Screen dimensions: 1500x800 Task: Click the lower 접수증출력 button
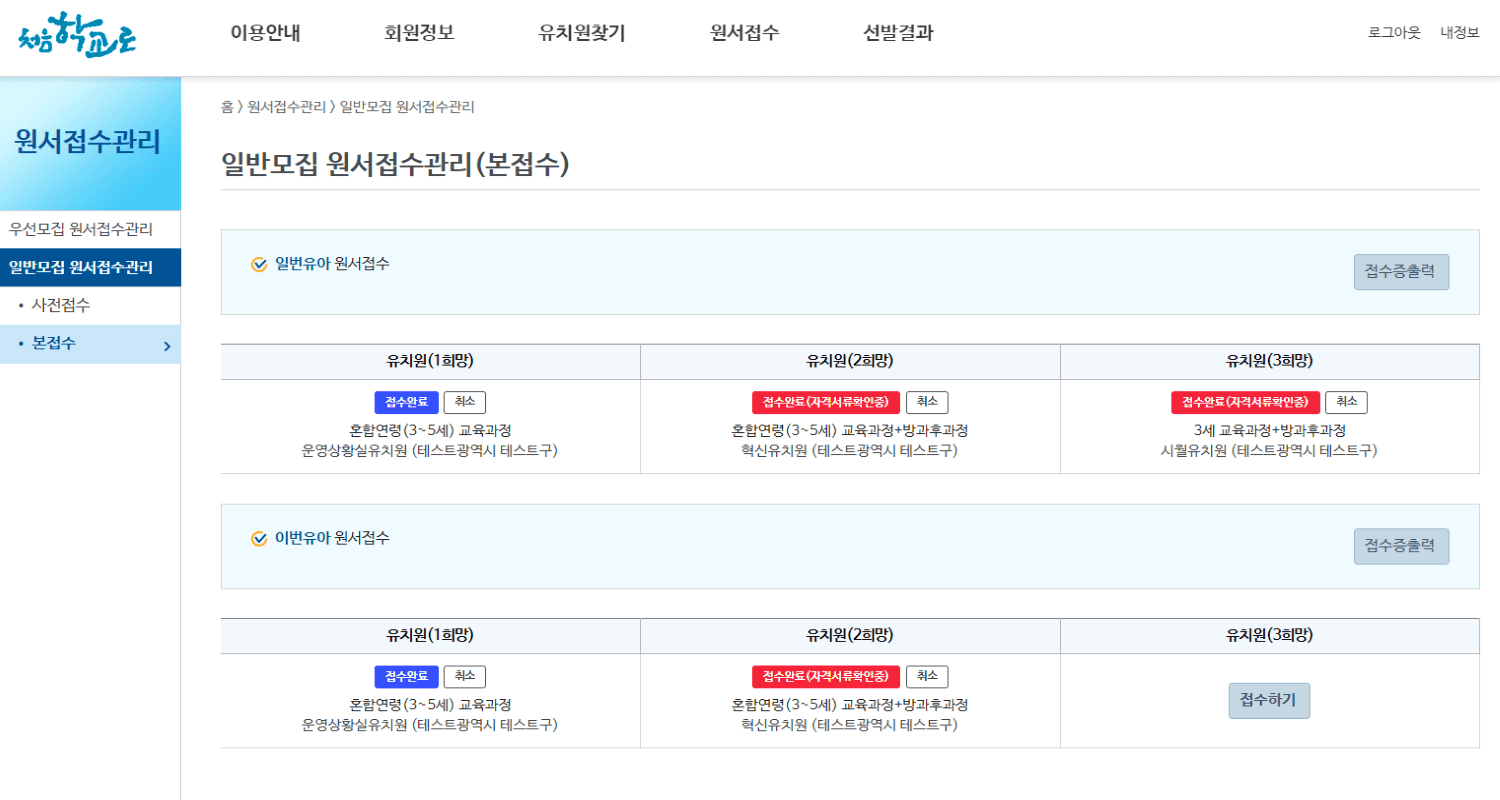pos(1401,545)
